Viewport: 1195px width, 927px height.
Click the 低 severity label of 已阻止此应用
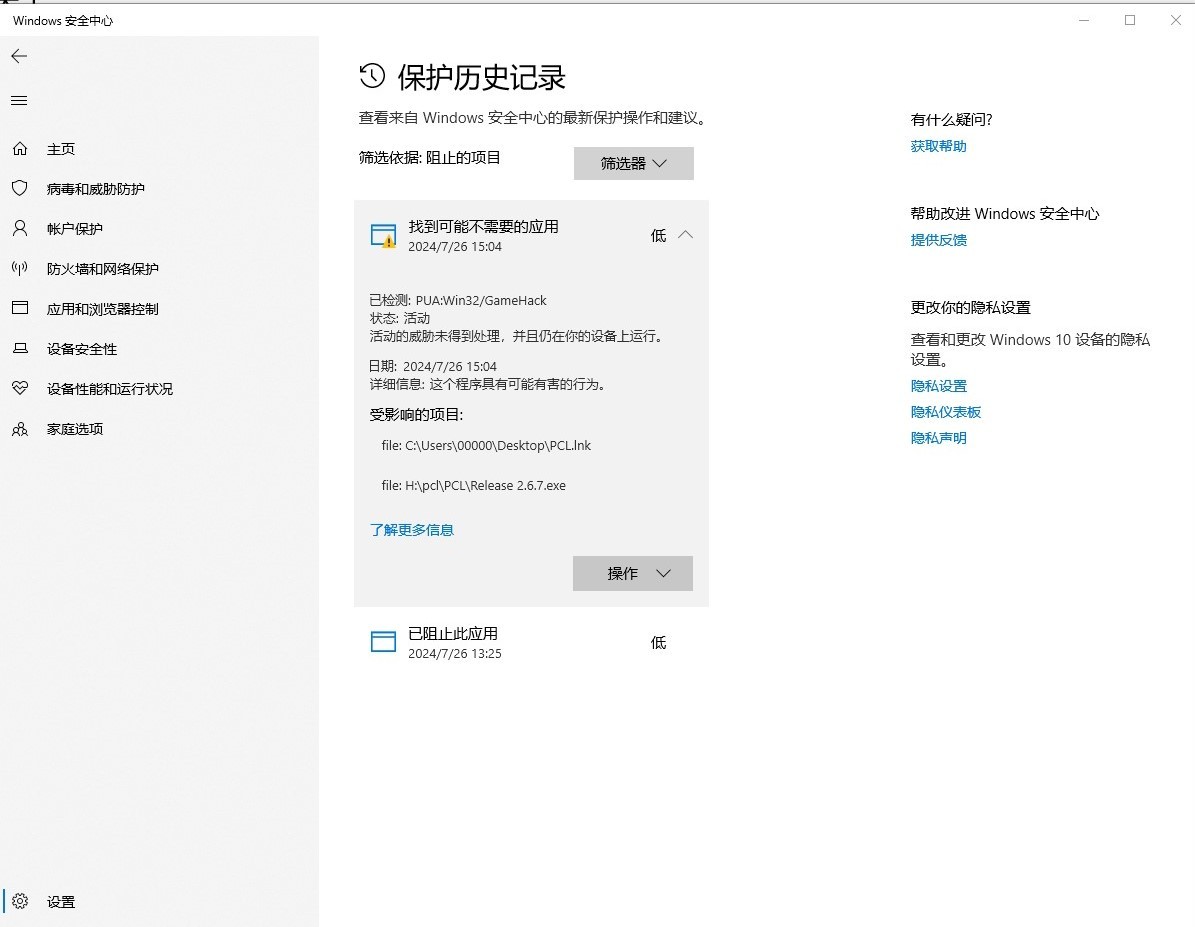(658, 643)
